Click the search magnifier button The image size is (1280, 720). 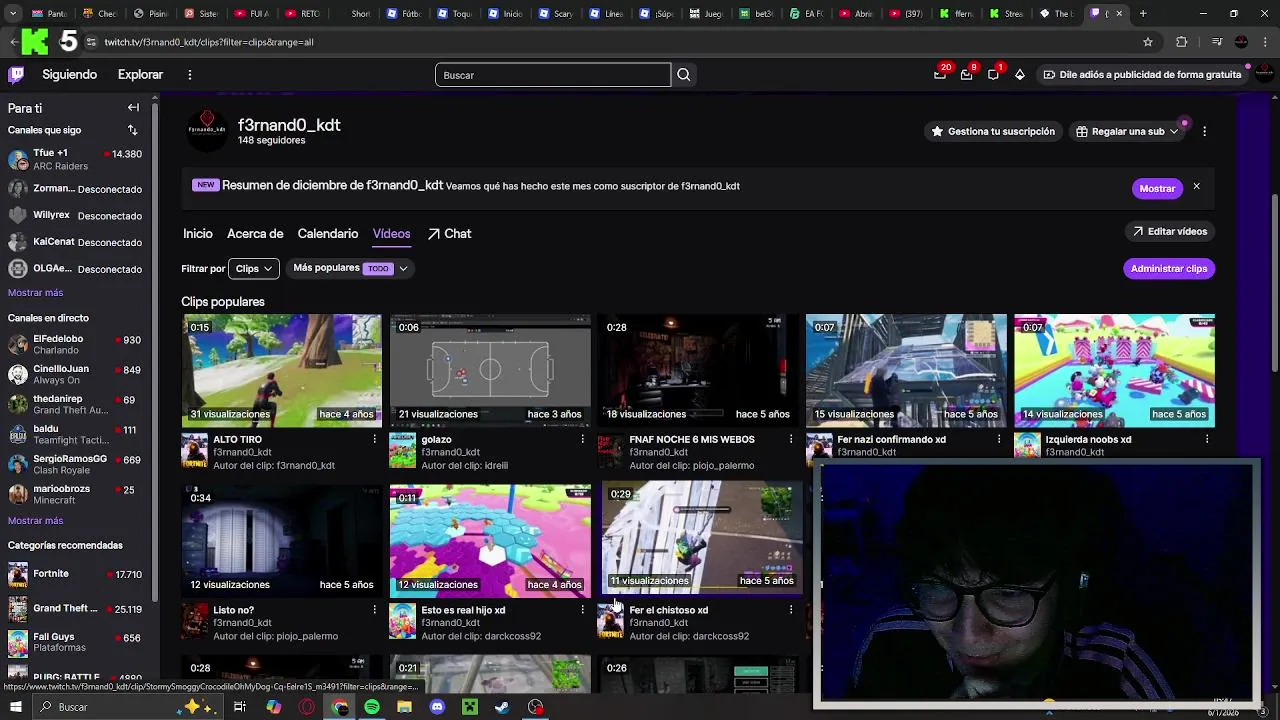click(684, 75)
